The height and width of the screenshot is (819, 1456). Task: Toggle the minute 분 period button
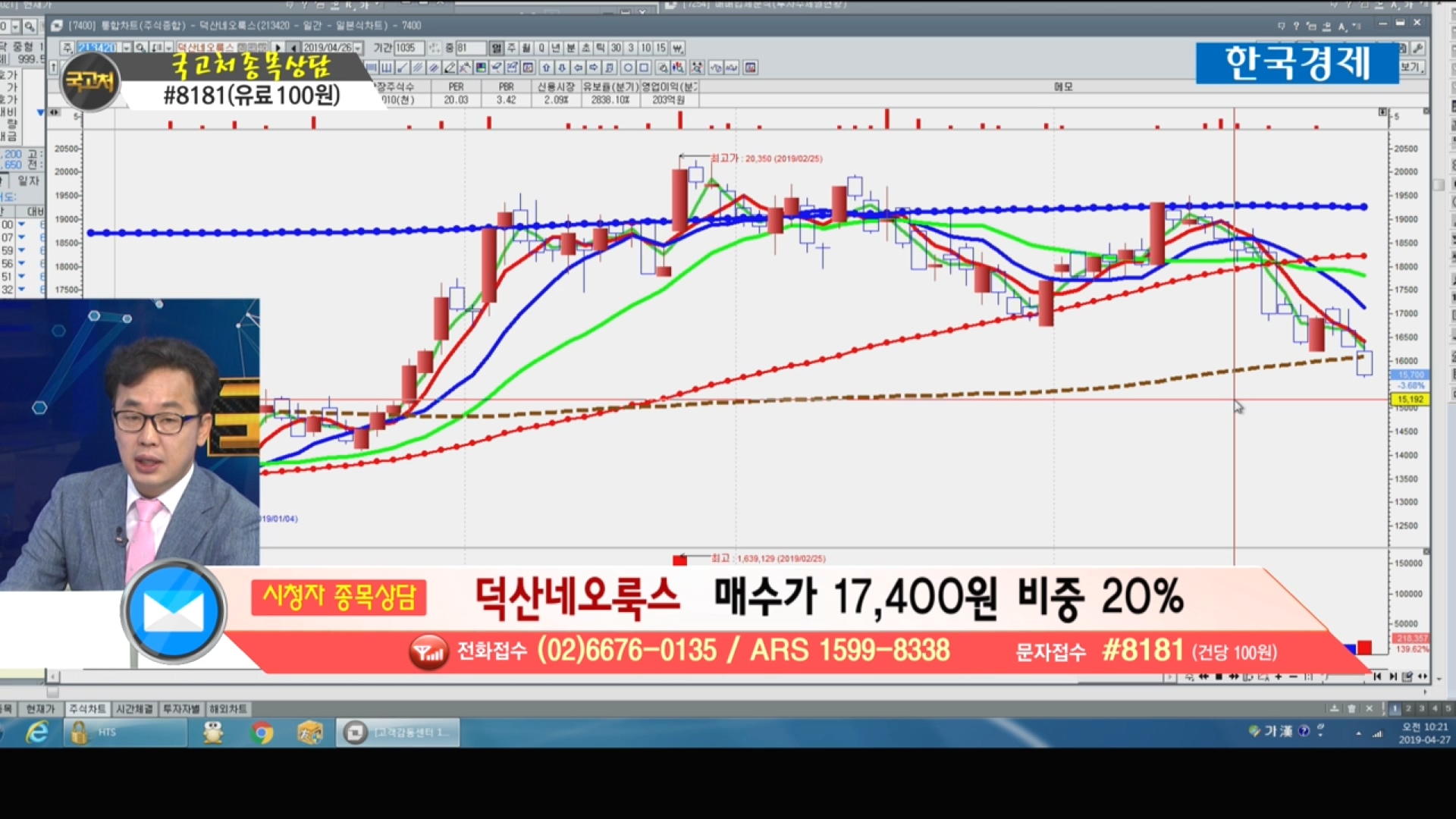571,48
